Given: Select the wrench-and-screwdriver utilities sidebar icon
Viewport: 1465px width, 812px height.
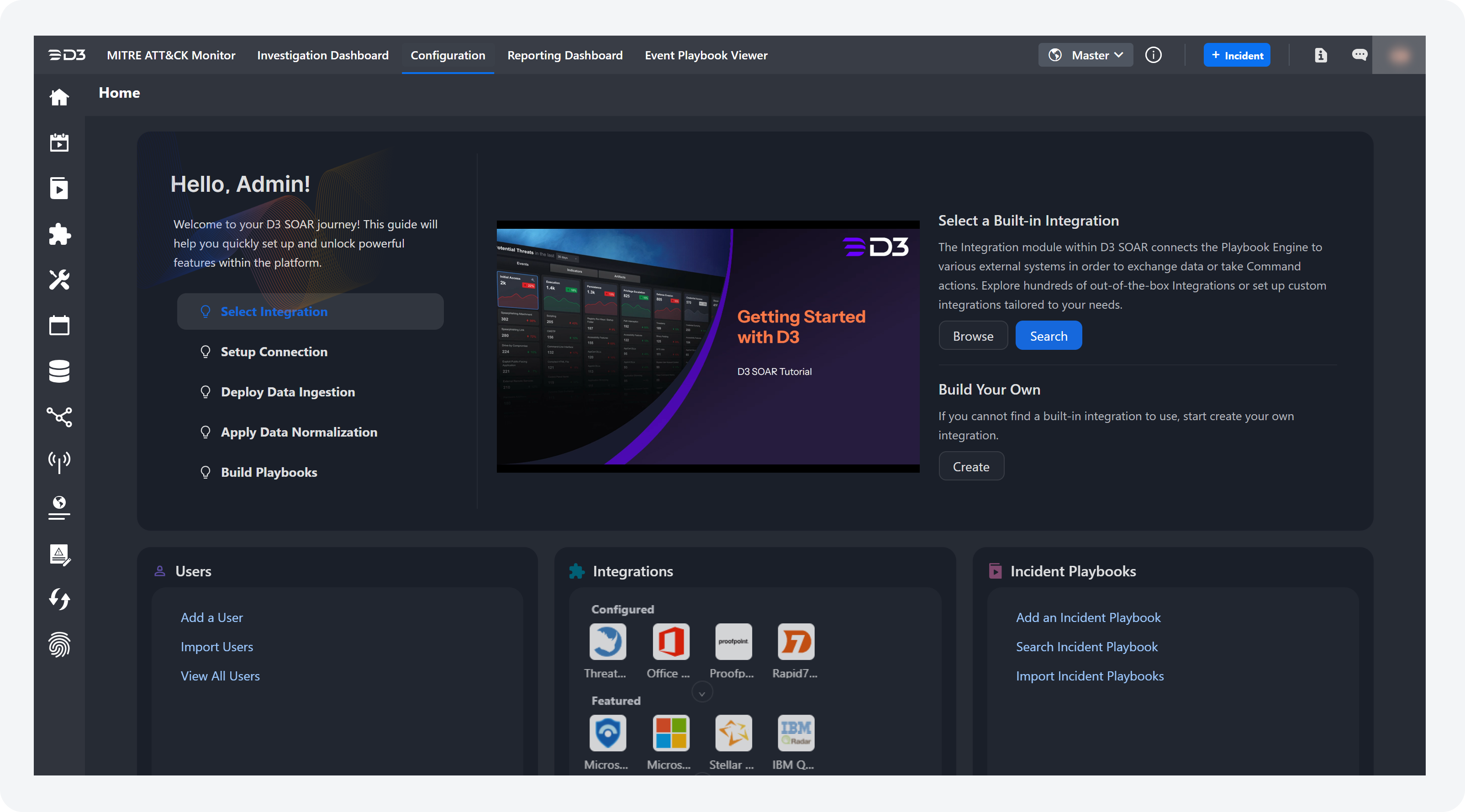Looking at the screenshot, I should (x=59, y=280).
